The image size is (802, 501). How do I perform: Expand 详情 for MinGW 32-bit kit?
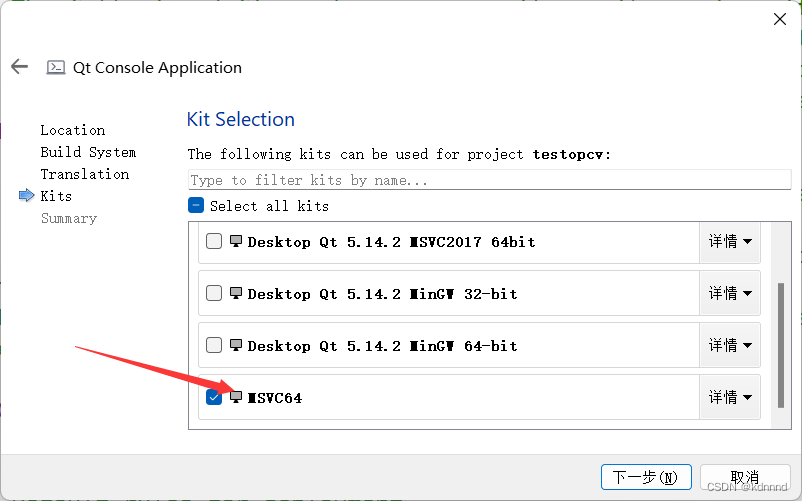click(x=730, y=293)
